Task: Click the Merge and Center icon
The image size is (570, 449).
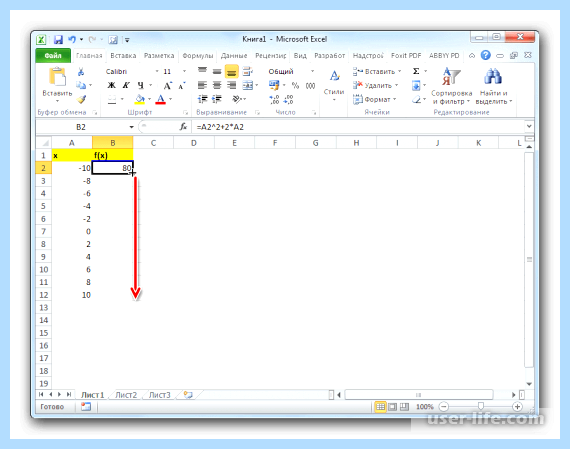Action: pos(248,85)
